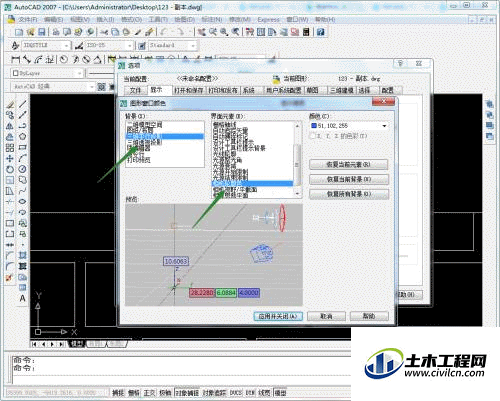Toggle DYN dynamic input in status bar
The height and width of the screenshot is (401, 500).
(x=250, y=393)
